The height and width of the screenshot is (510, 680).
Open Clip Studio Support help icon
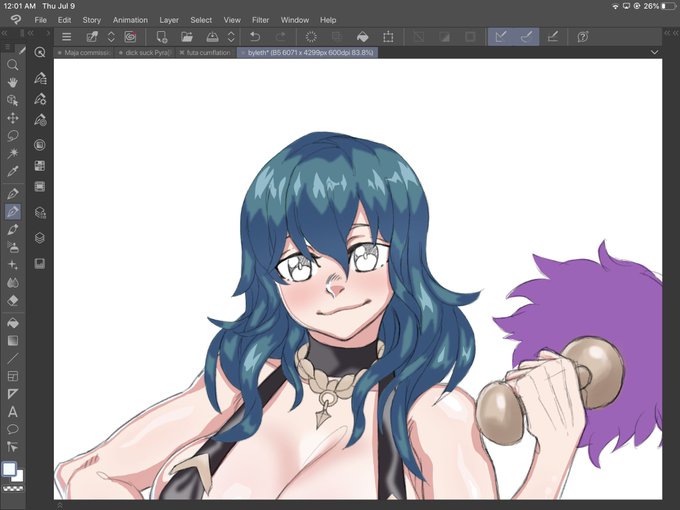583,37
